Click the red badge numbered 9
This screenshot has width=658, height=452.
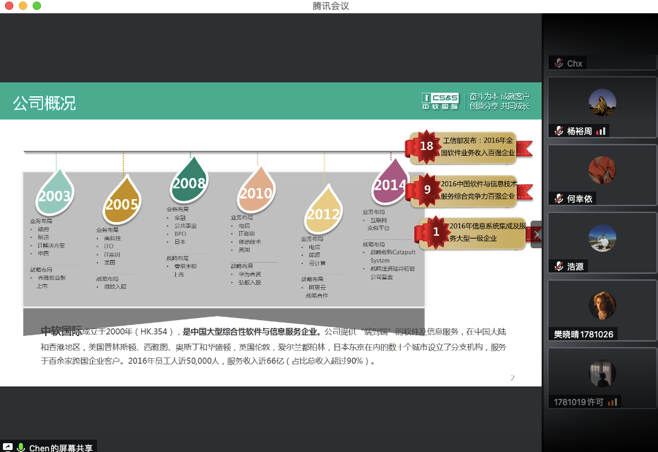click(427, 190)
